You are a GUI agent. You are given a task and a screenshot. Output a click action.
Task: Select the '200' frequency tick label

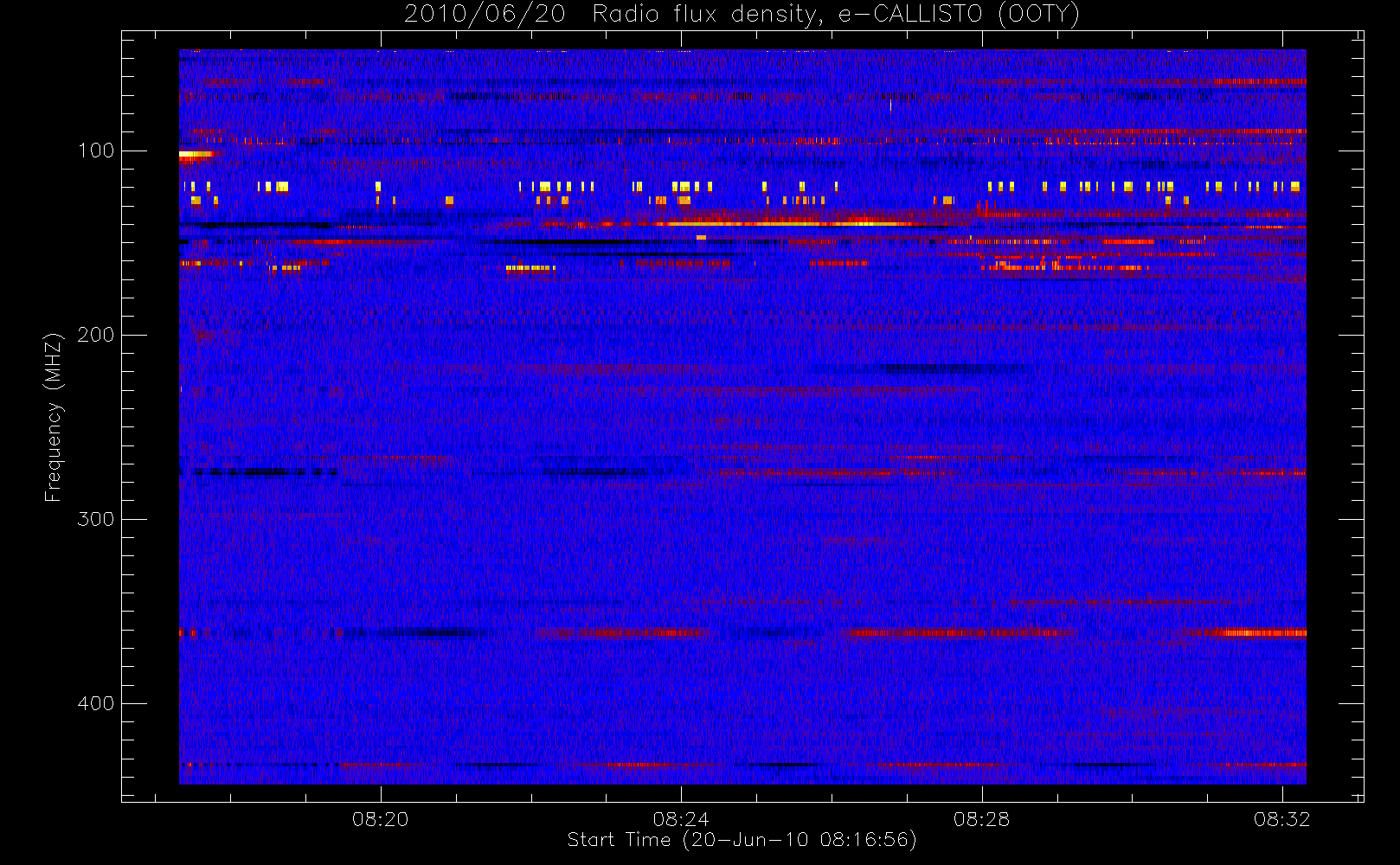96,335
